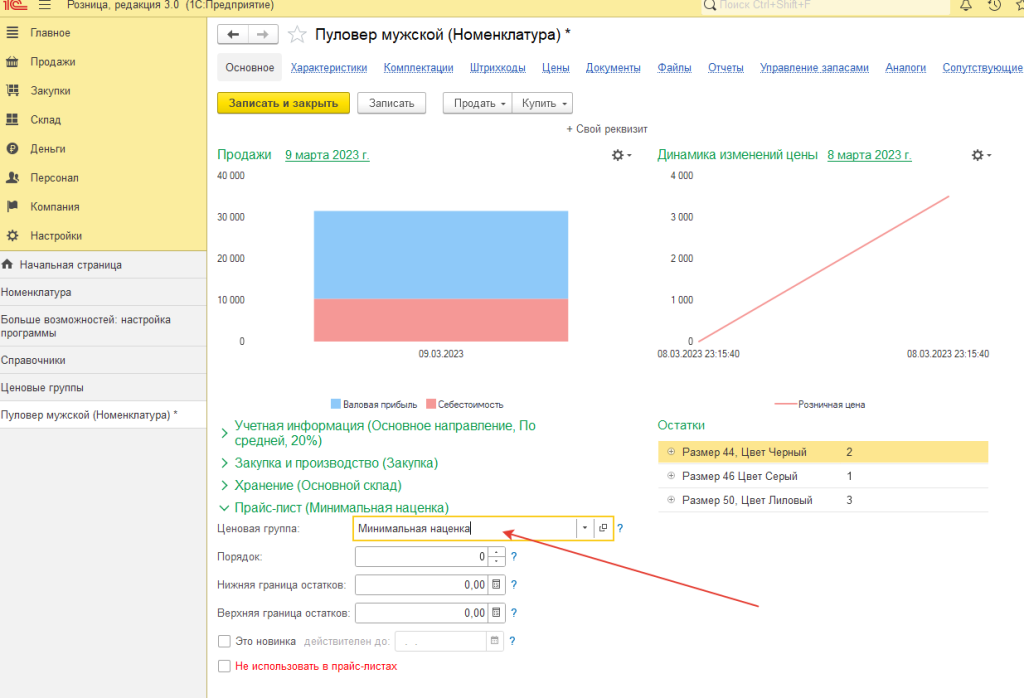Expand Размер 50, Цвет Лиловый row
The height and width of the screenshot is (698, 1024).
click(x=671, y=500)
